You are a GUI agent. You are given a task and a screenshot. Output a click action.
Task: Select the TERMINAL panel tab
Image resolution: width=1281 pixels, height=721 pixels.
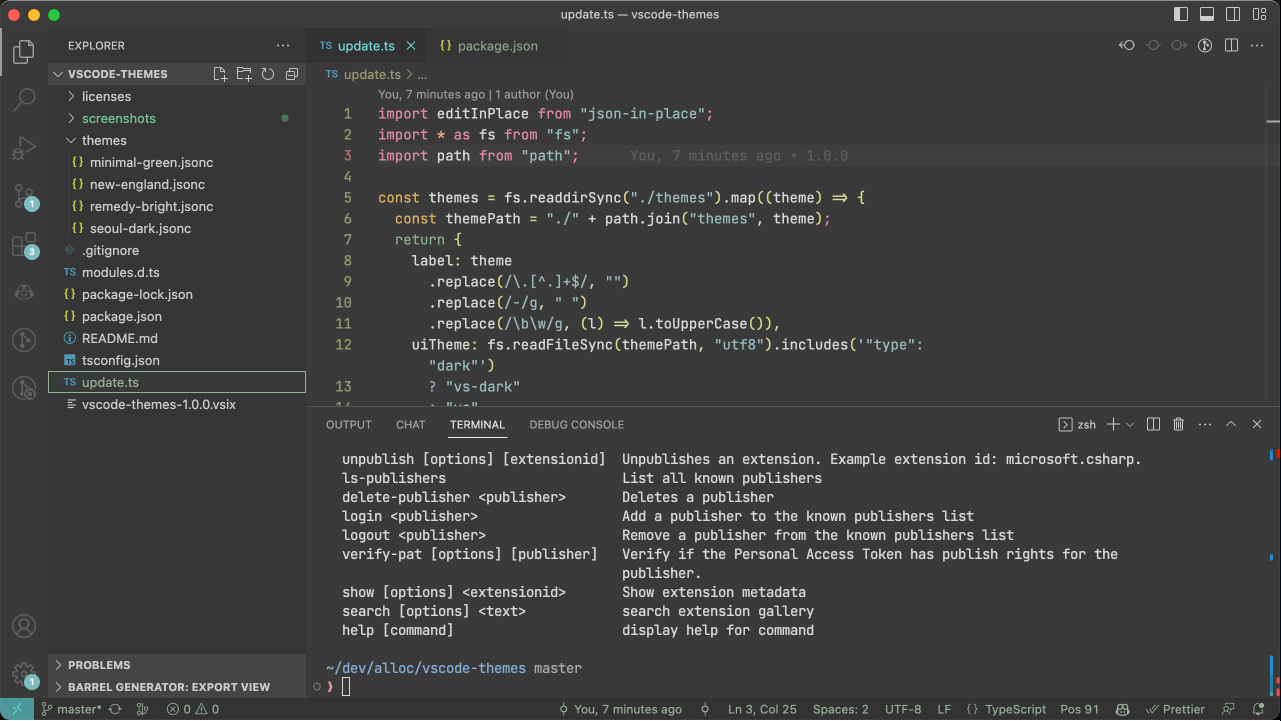(x=478, y=425)
